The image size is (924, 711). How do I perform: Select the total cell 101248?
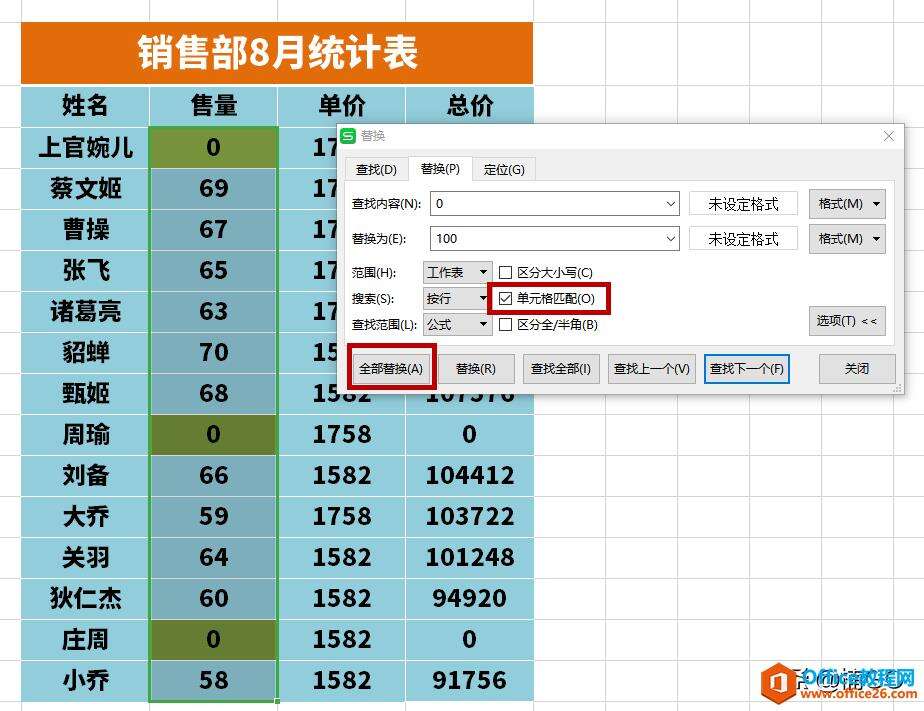(470, 557)
